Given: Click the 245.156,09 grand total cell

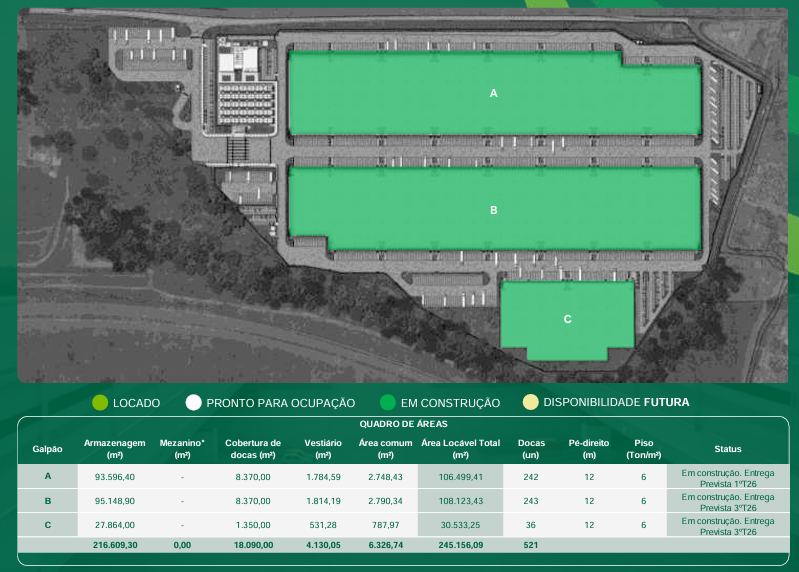Looking at the screenshot, I should click(x=460, y=545).
